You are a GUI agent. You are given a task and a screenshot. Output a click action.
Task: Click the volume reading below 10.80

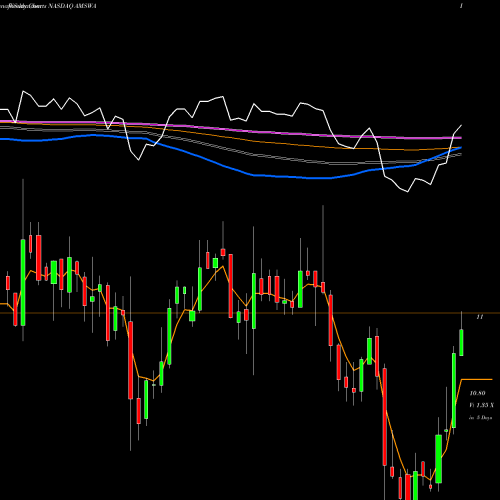click(x=481, y=405)
